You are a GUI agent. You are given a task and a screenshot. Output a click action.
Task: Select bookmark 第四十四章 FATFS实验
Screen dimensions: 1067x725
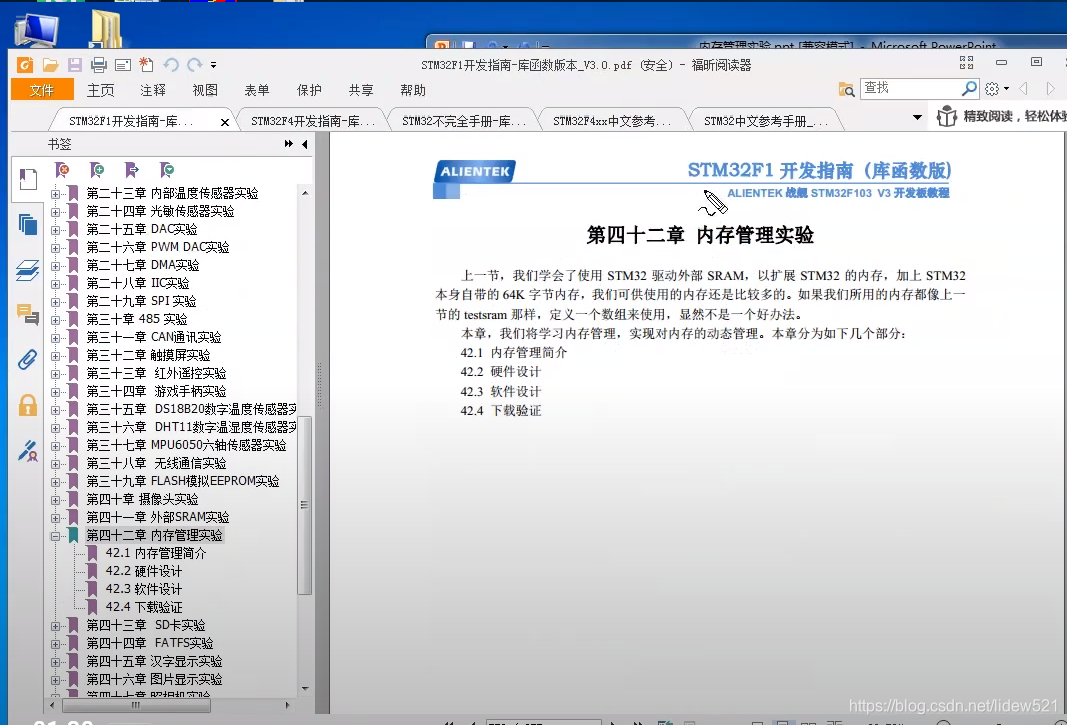pyautogui.click(x=150, y=643)
